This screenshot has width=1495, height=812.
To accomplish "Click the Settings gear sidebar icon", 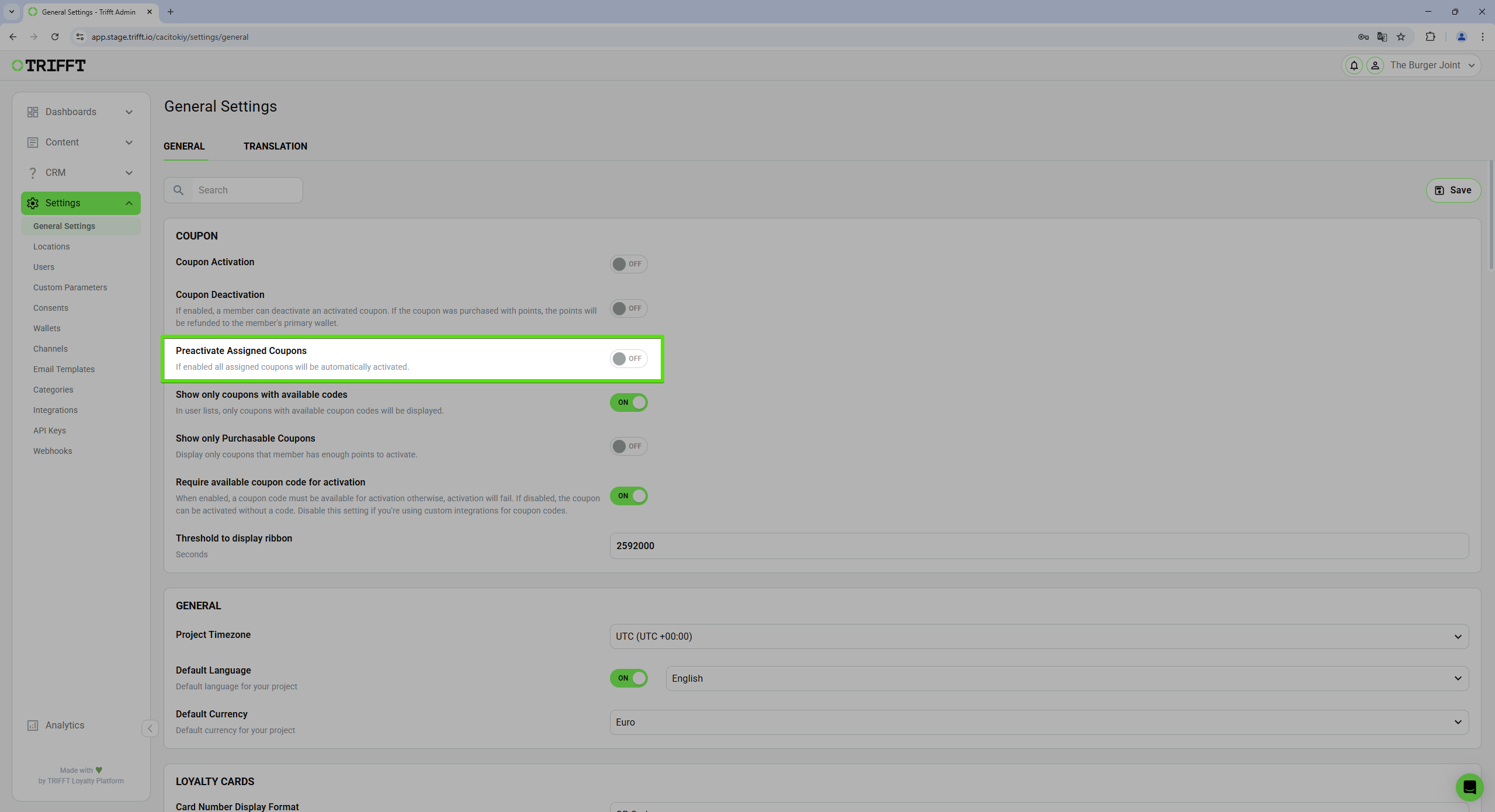I will 34,202.
